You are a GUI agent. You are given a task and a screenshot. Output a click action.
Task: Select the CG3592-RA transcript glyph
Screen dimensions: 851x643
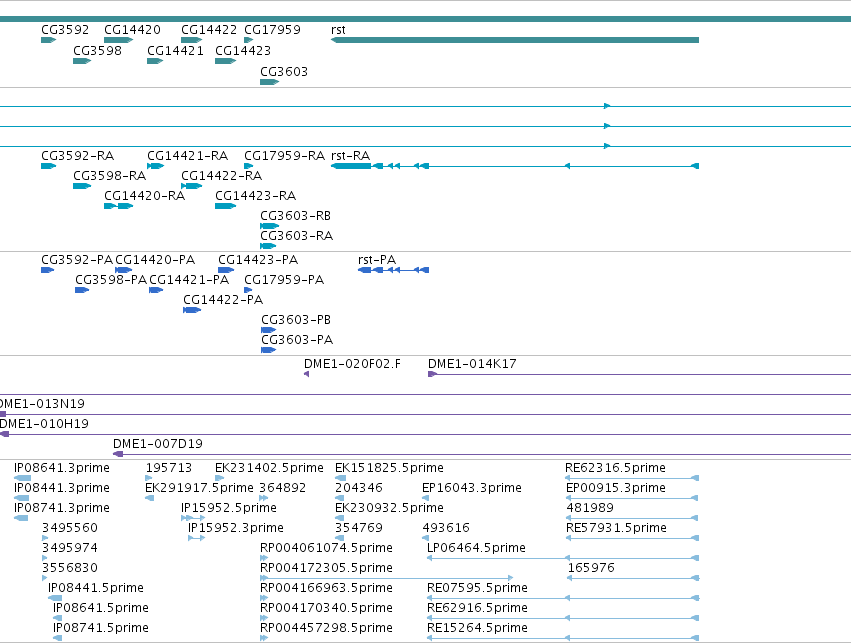48,166
